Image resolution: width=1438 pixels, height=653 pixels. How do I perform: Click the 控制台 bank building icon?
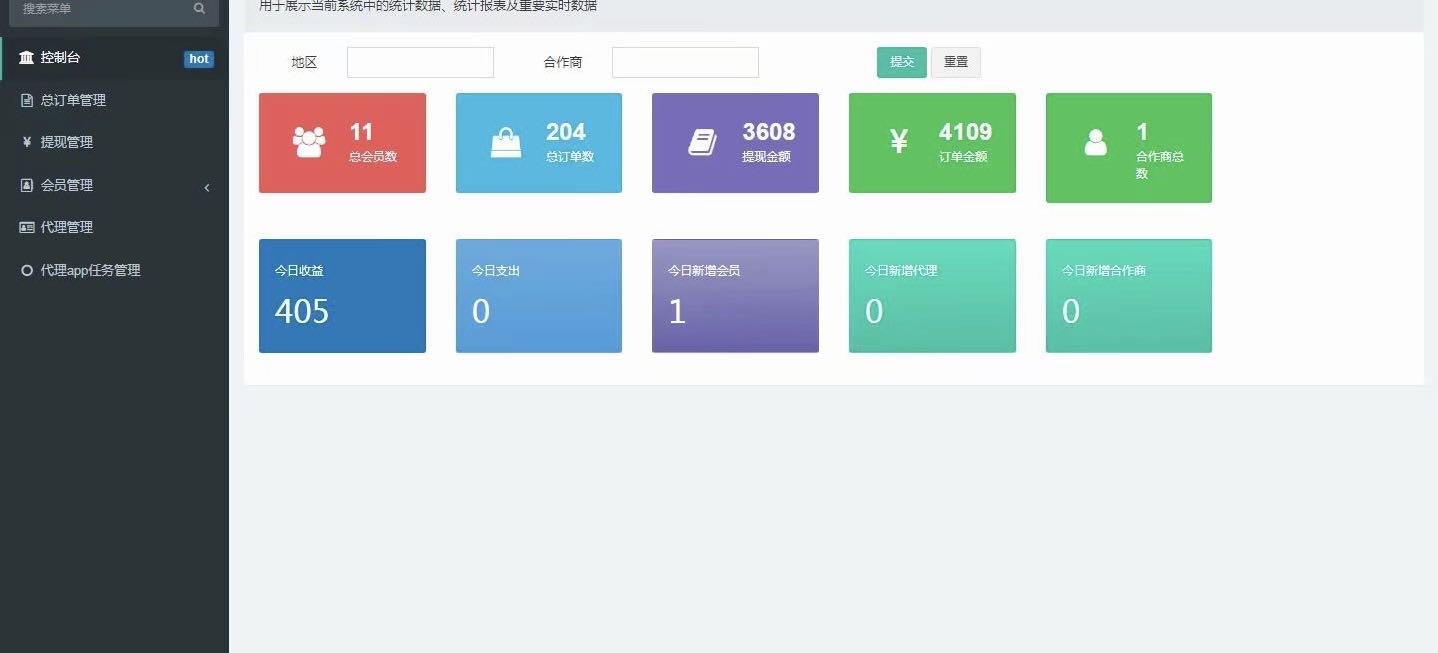point(26,58)
